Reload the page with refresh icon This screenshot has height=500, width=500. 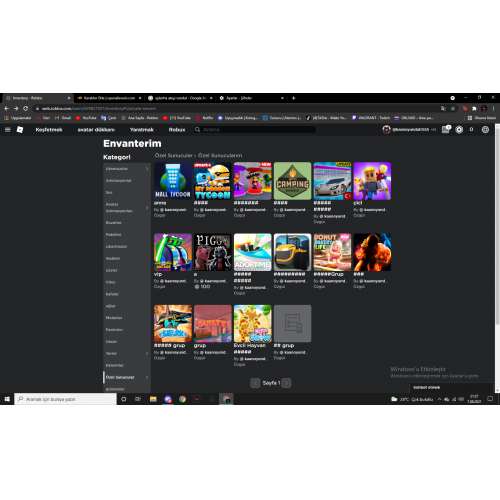[x=26, y=108]
